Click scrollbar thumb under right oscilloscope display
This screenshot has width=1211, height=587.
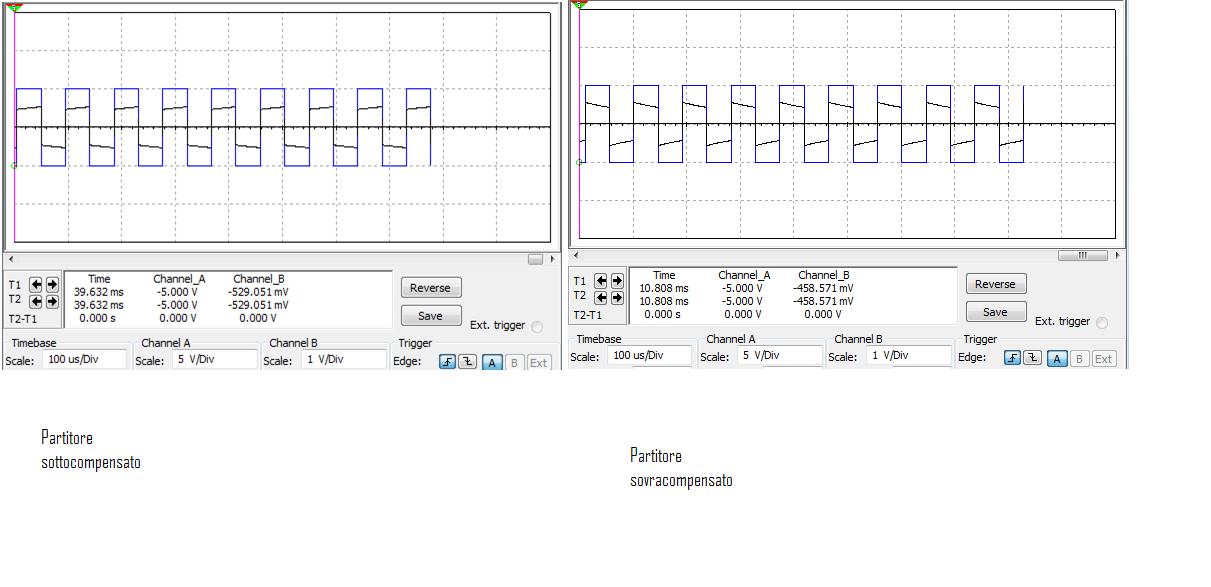1083,256
